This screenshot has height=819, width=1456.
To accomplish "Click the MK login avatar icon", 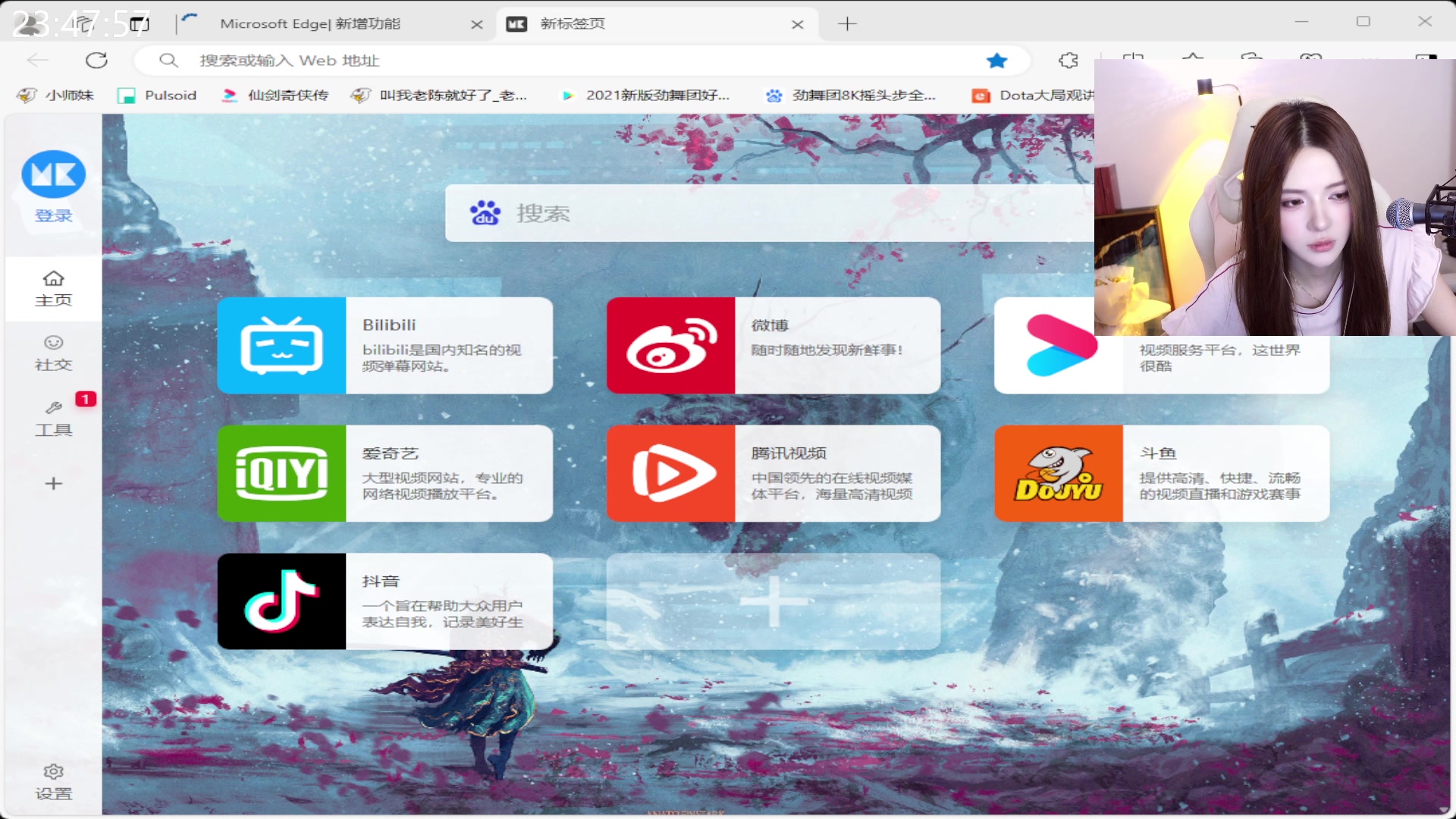I will point(53,174).
